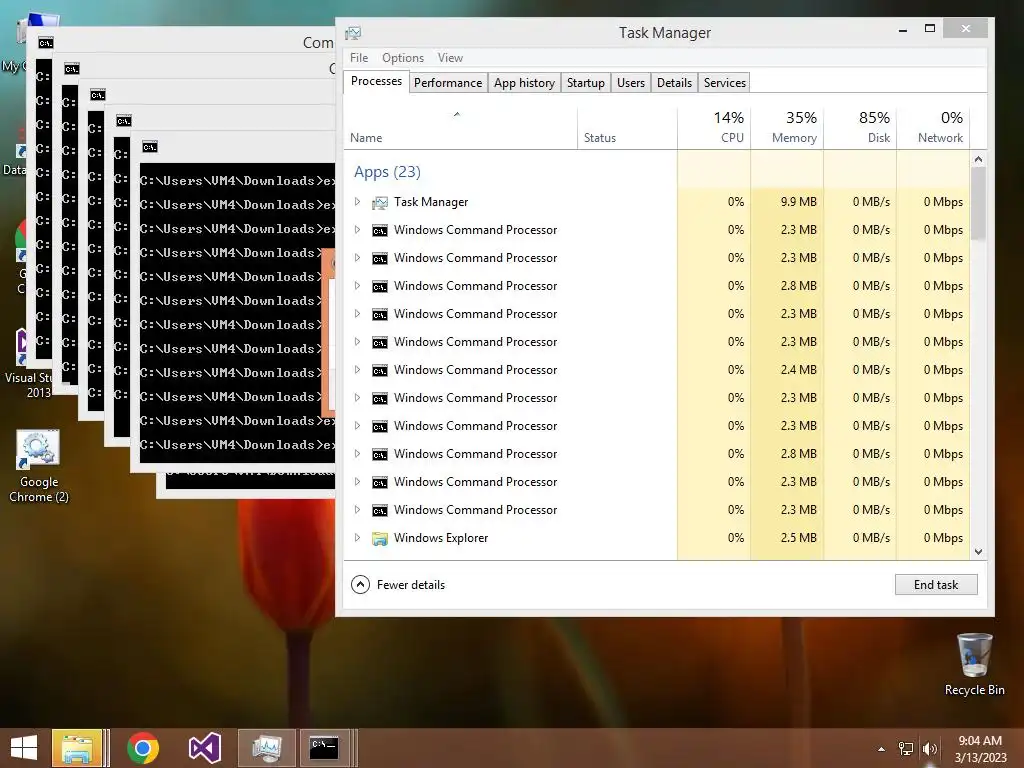
Task: Maximize the Task Manager window
Action: tap(930, 28)
